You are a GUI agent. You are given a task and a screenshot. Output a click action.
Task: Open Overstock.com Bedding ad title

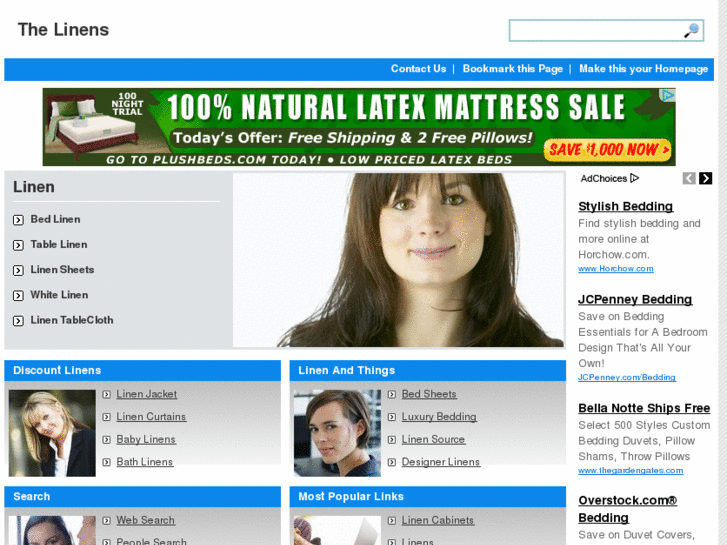click(627, 509)
